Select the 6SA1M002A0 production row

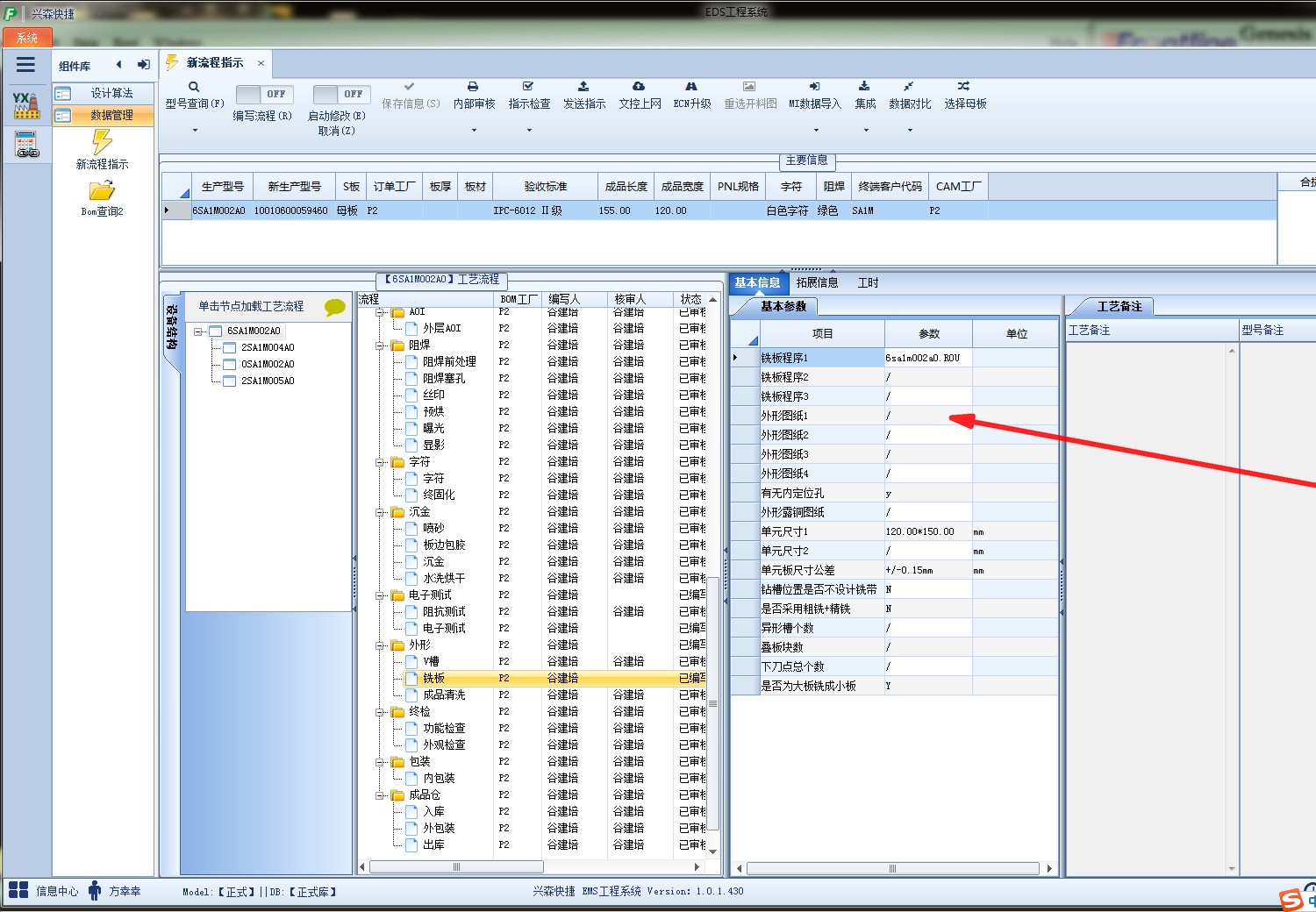click(718, 210)
